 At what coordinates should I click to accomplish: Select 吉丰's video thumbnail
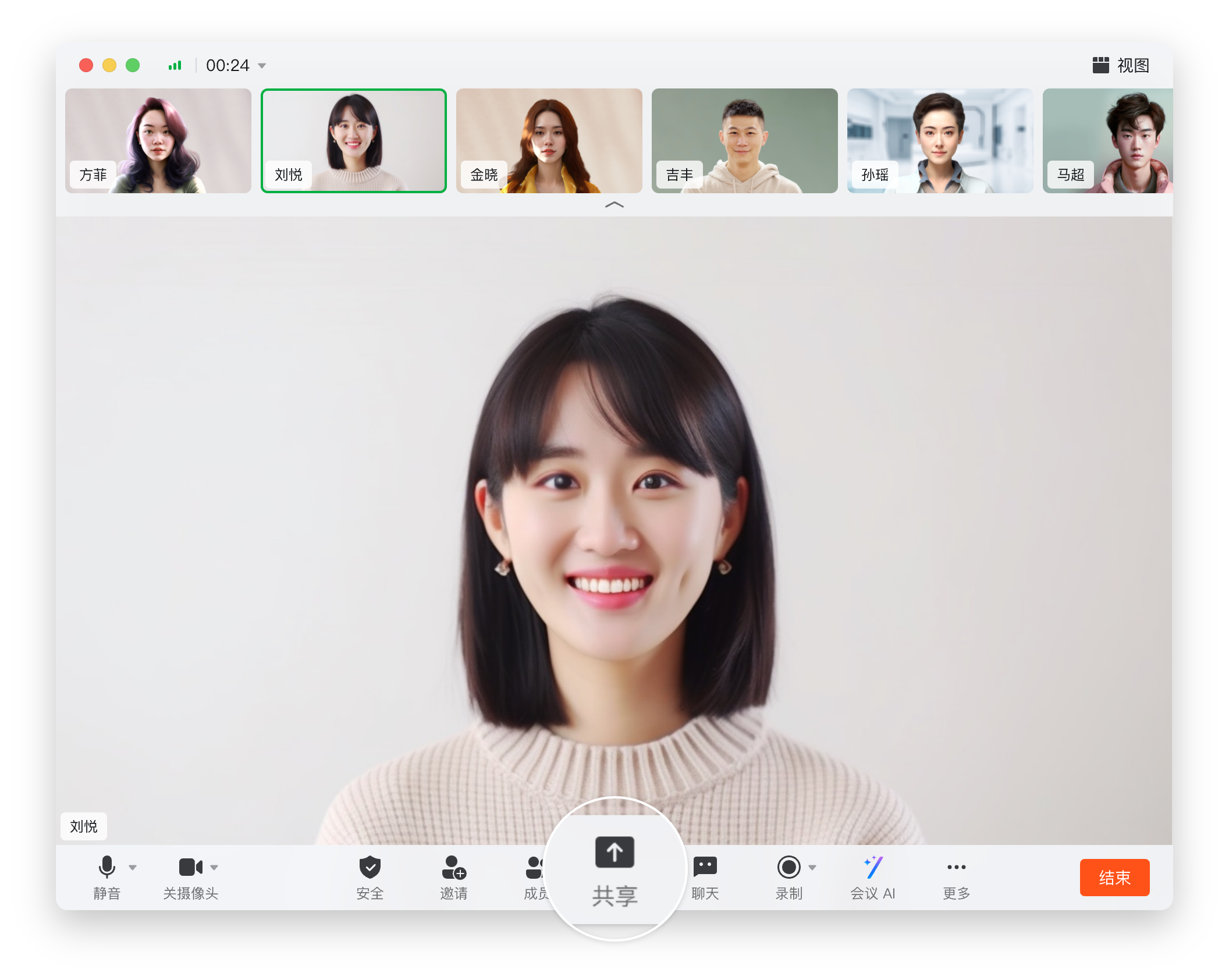(x=744, y=140)
